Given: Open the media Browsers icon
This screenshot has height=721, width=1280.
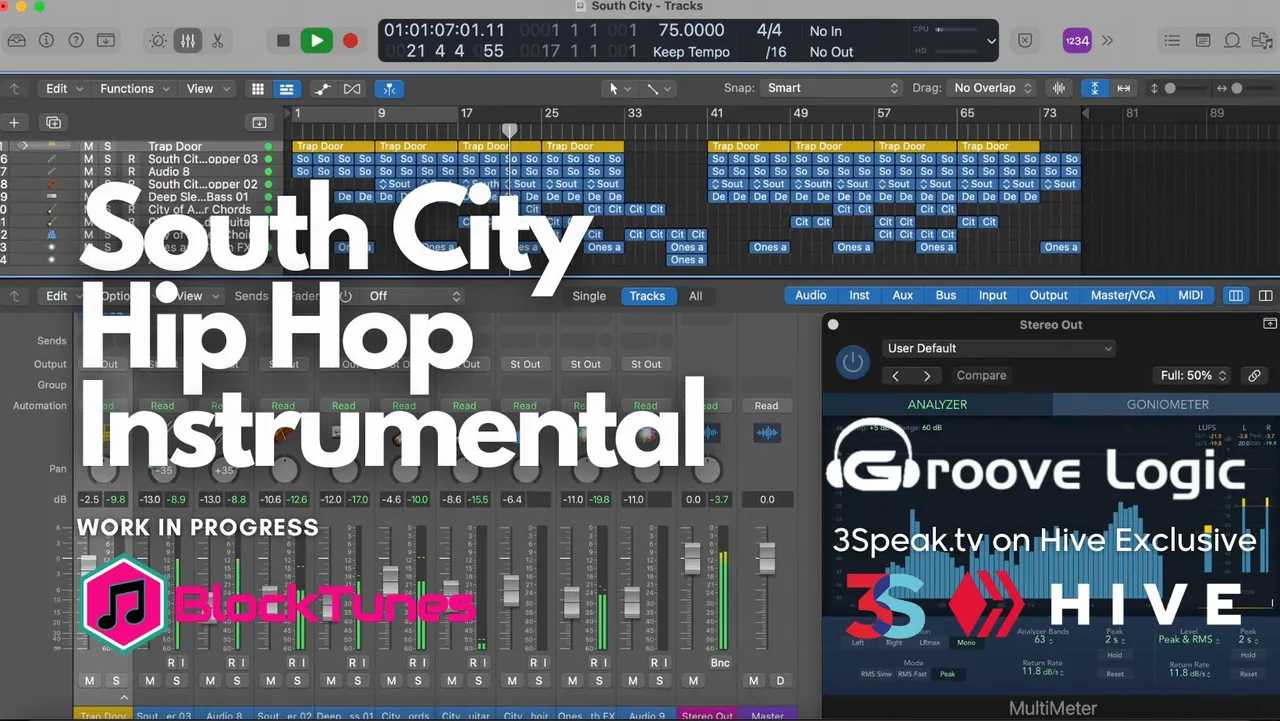Looking at the screenshot, I should [x=1262, y=41].
